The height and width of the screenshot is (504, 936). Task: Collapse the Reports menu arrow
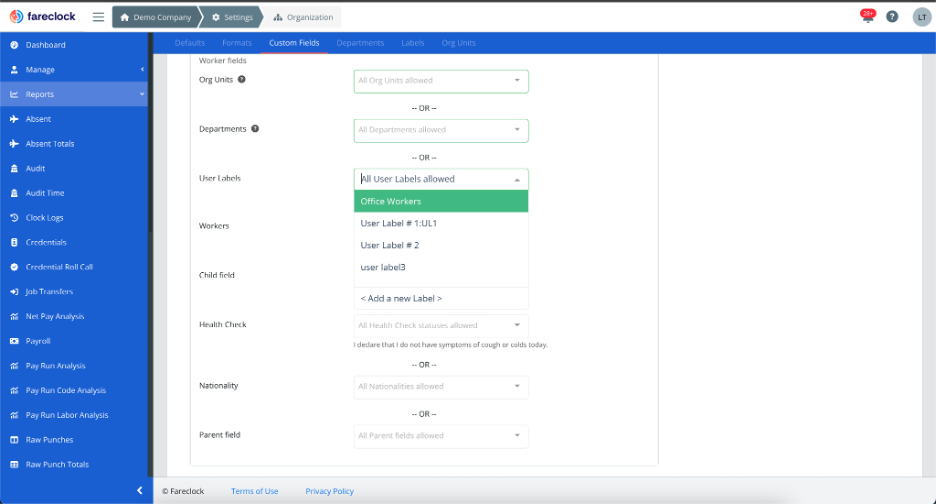142,94
